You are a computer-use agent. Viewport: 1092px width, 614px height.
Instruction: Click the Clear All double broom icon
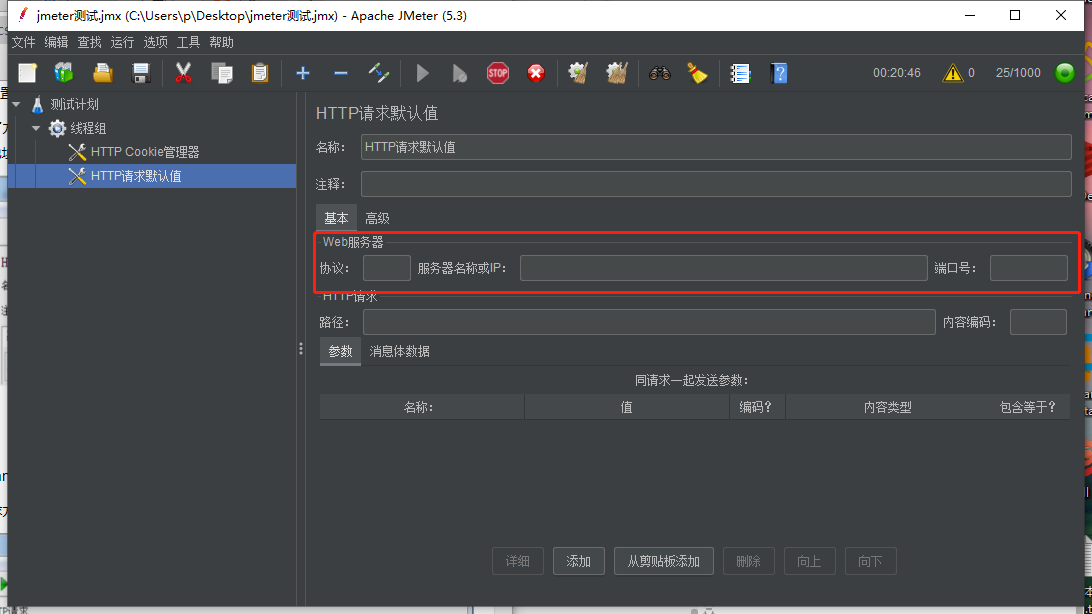click(x=616, y=73)
